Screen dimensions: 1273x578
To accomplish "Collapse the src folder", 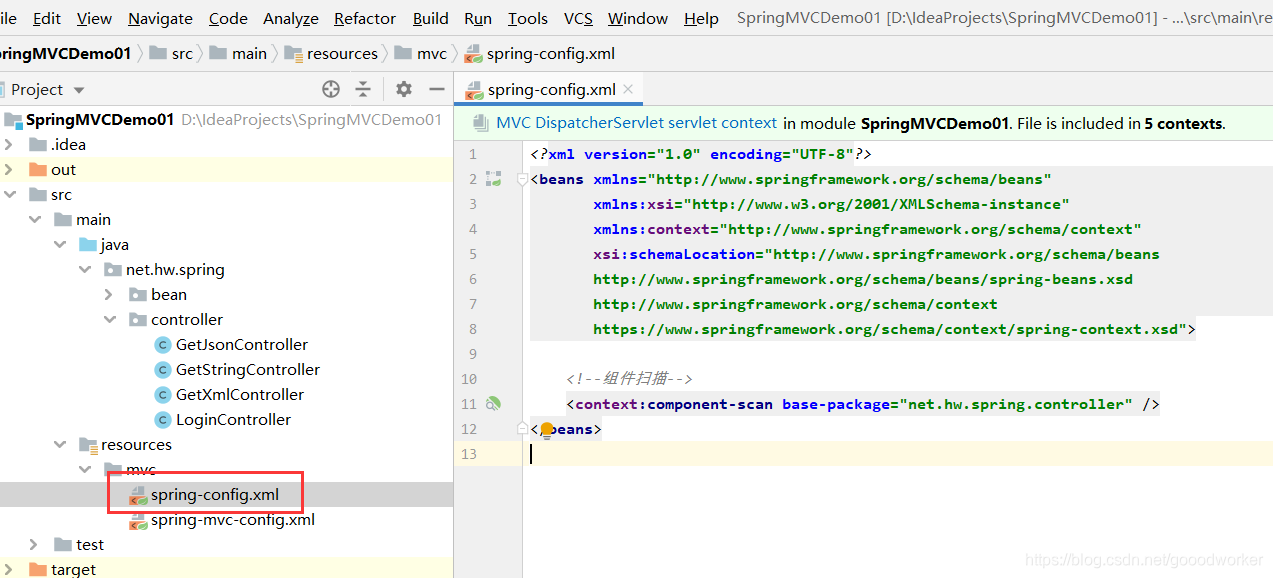I will click(9, 194).
